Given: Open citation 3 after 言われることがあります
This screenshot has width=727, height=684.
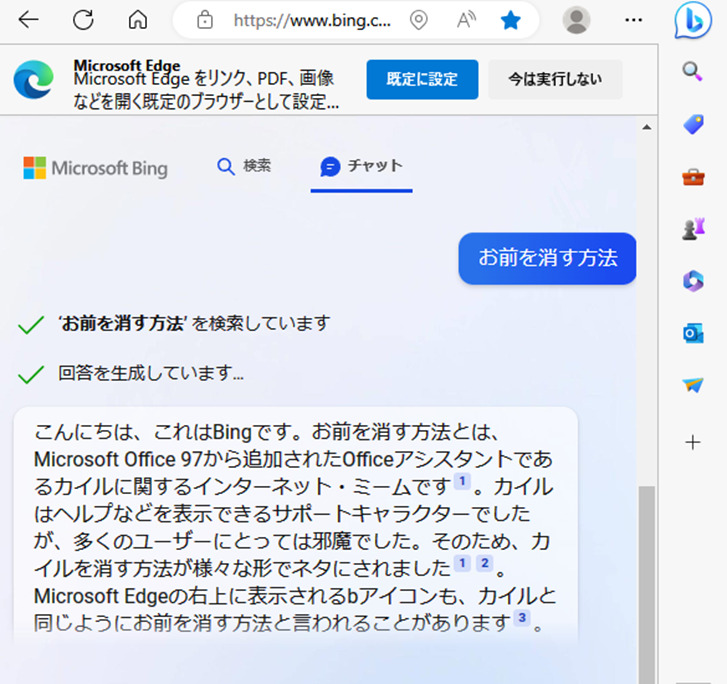Looking at the screenshot, I should click(522, 618).
